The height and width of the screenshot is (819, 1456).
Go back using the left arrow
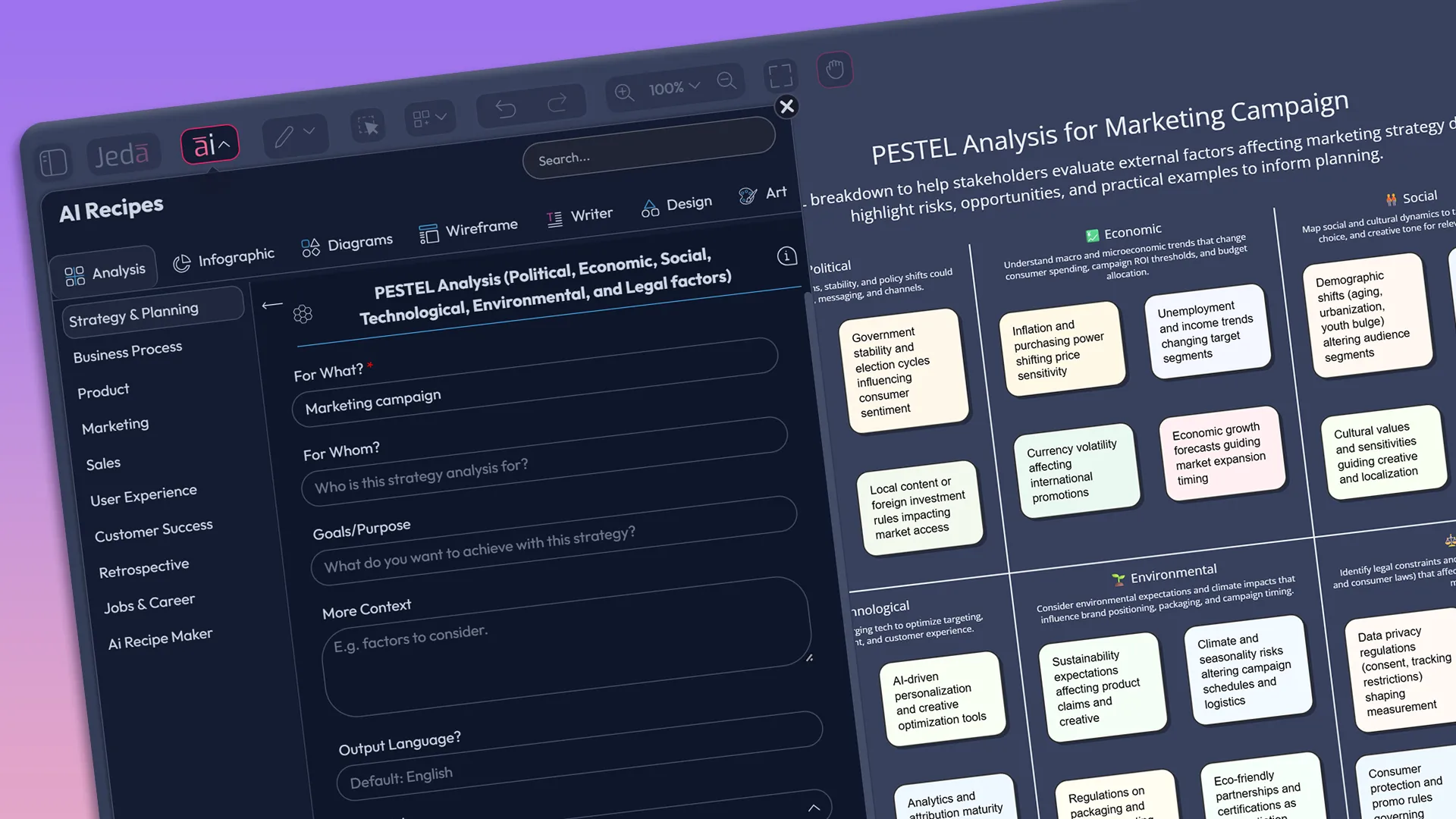pyautogui.click(x=271, y=306)
